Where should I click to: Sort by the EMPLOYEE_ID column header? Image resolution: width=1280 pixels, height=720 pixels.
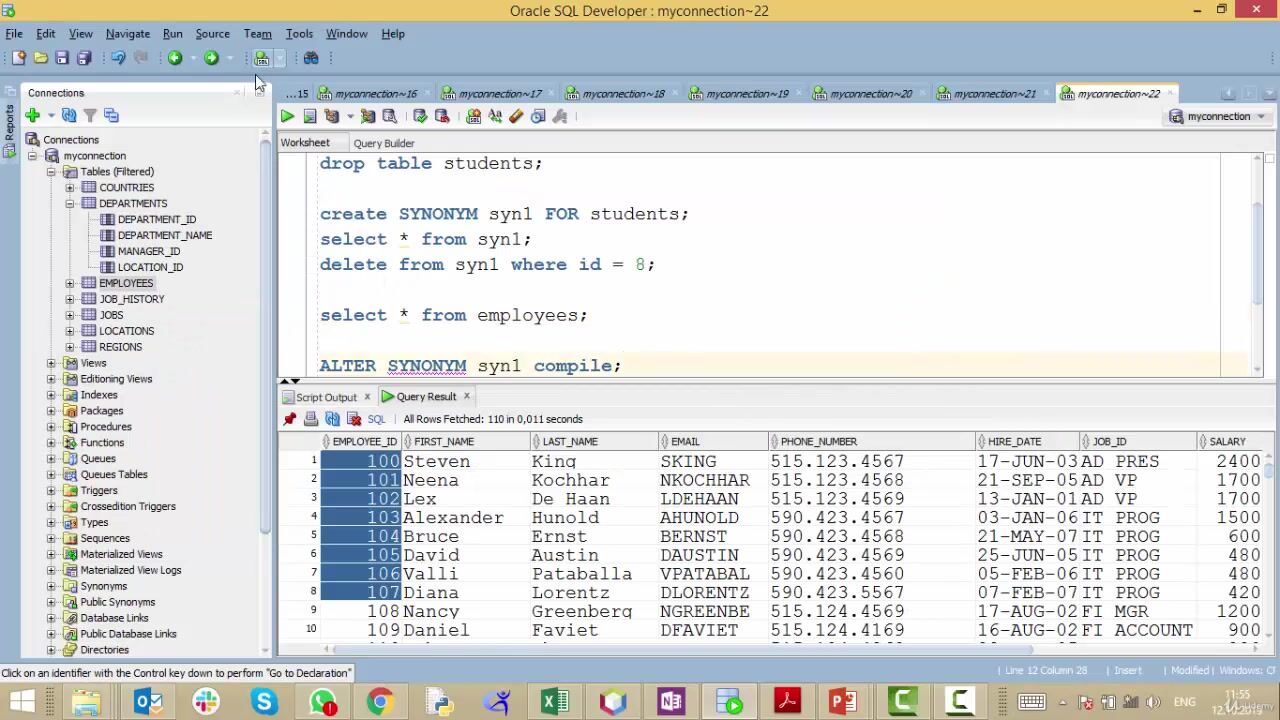point(364,442)
